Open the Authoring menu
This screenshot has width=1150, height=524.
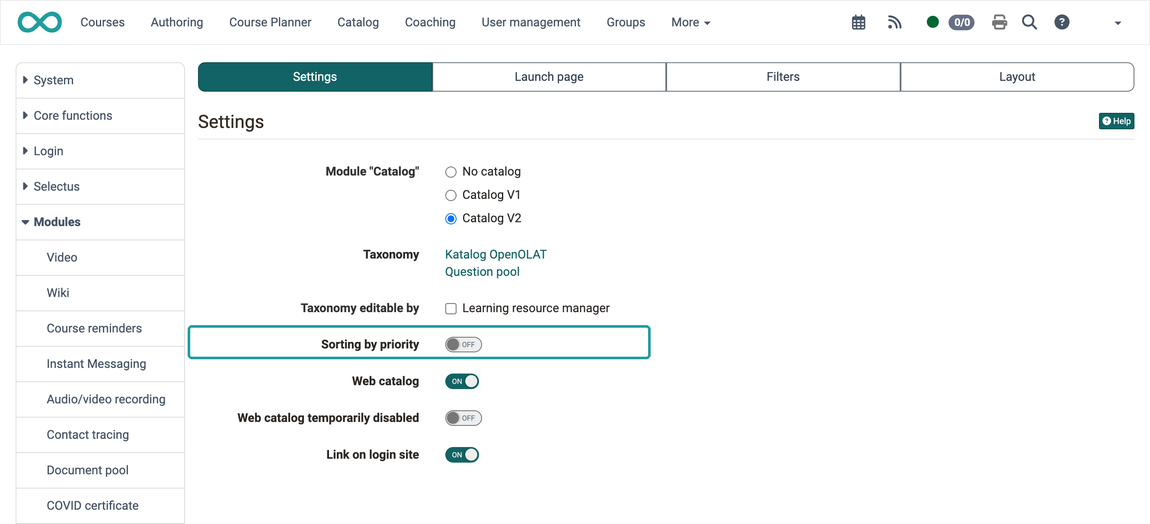tap(177, 23)
